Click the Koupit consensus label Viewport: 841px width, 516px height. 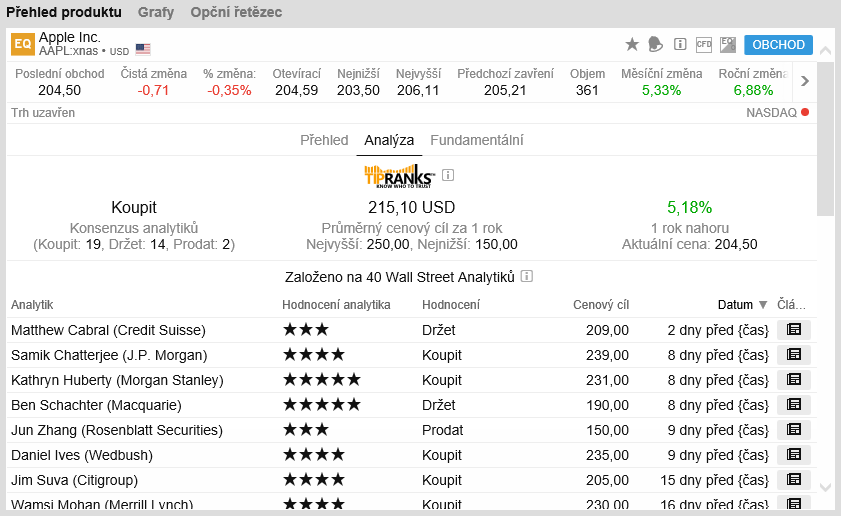pyautogui.click(x=134, y=207)
